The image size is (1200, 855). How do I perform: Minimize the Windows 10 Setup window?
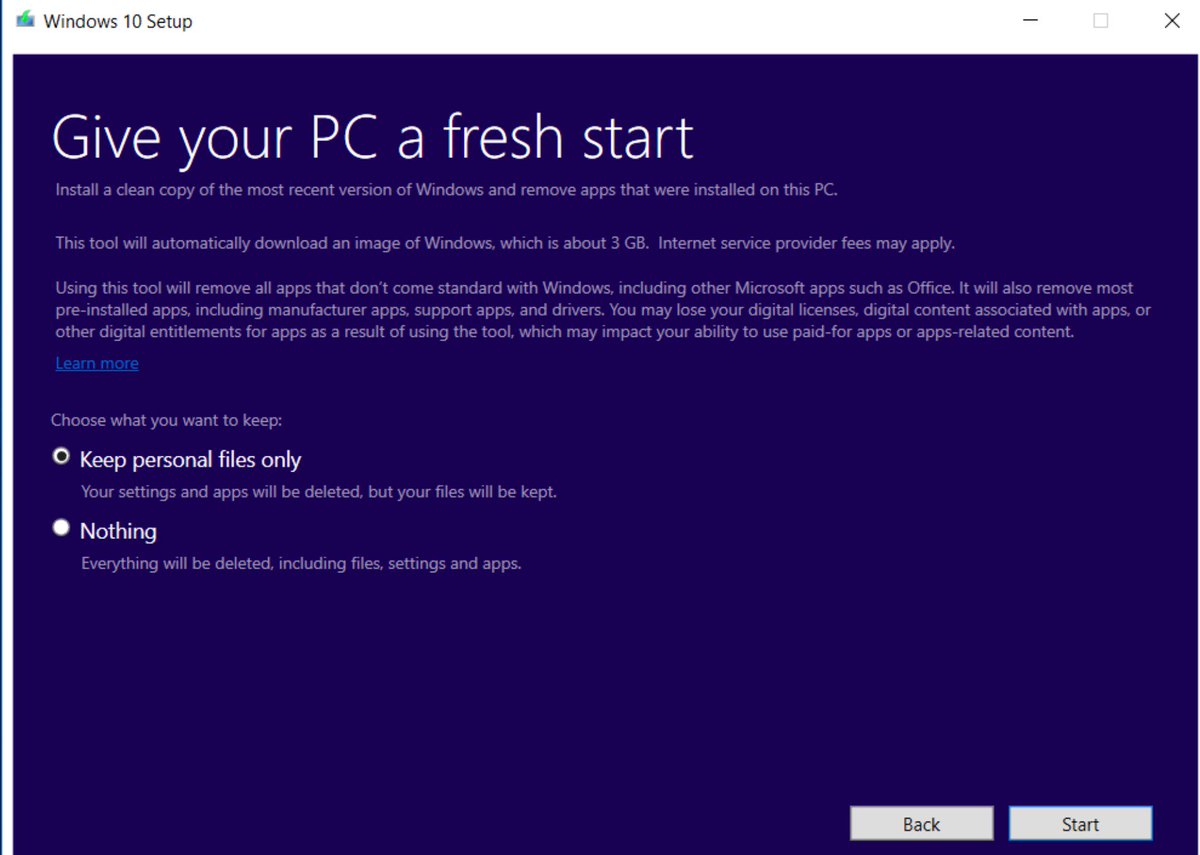[x=1028, y=21]
